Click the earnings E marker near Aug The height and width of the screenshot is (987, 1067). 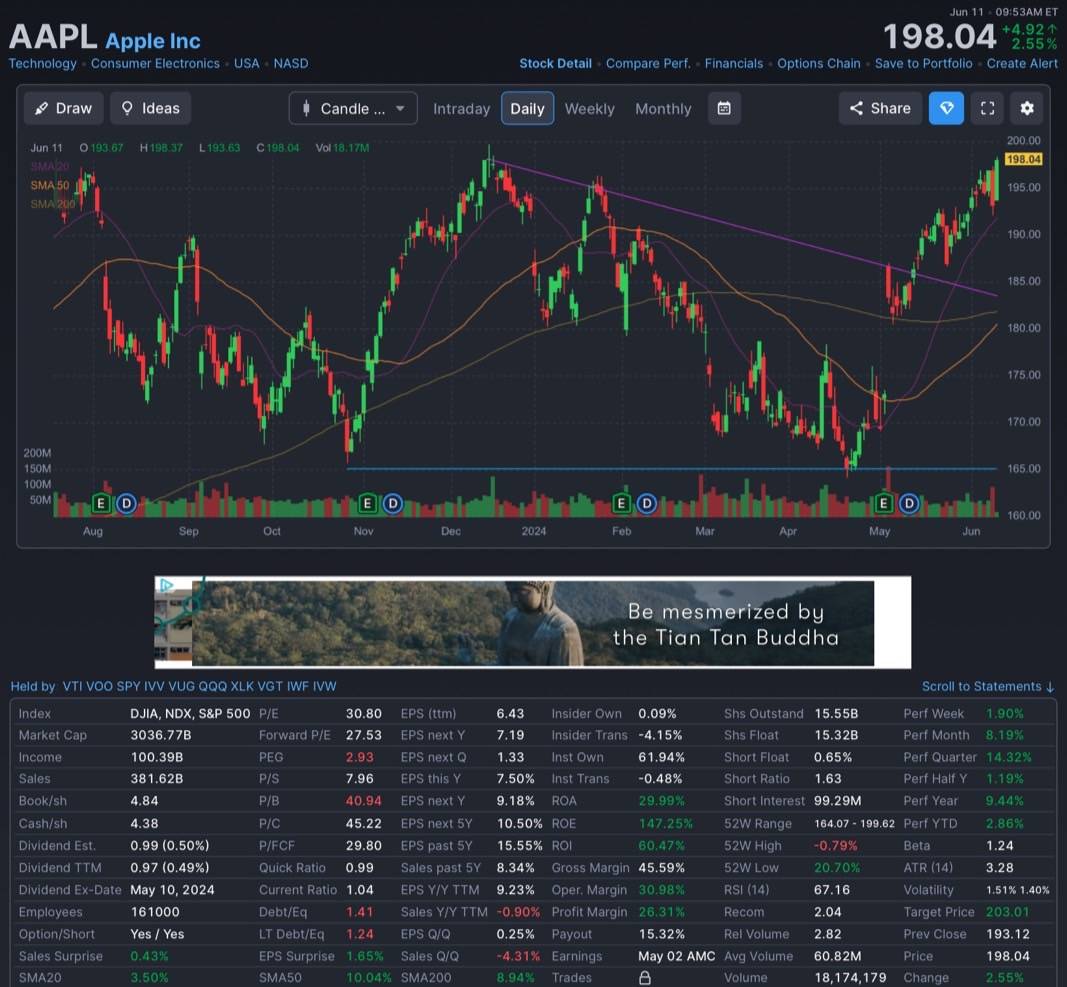(x=101, y=504)
